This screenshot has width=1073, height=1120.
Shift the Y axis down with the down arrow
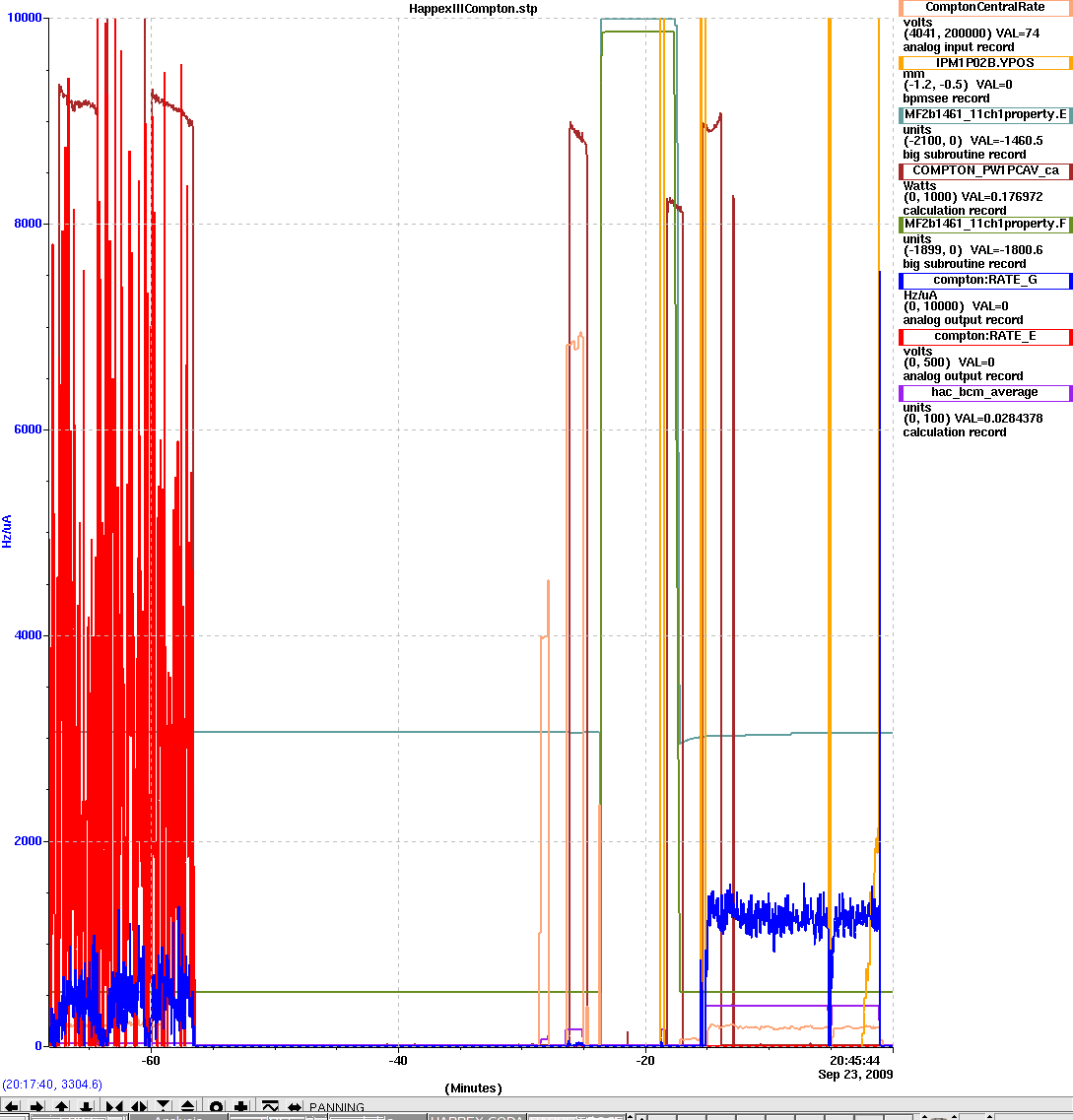coord(87,1105)
